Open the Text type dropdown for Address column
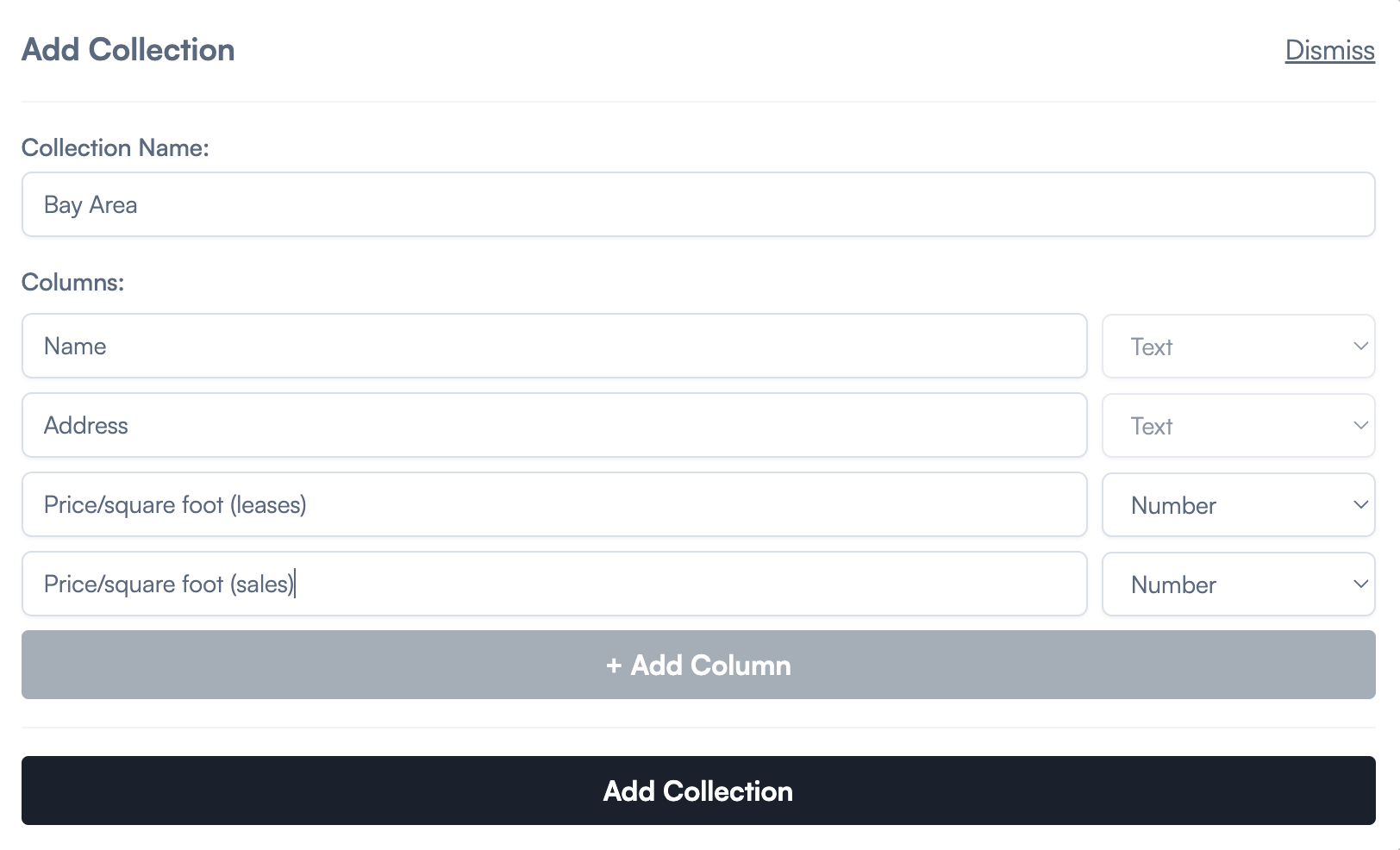Screen dimensions: 1400x850 point(1236,426)
